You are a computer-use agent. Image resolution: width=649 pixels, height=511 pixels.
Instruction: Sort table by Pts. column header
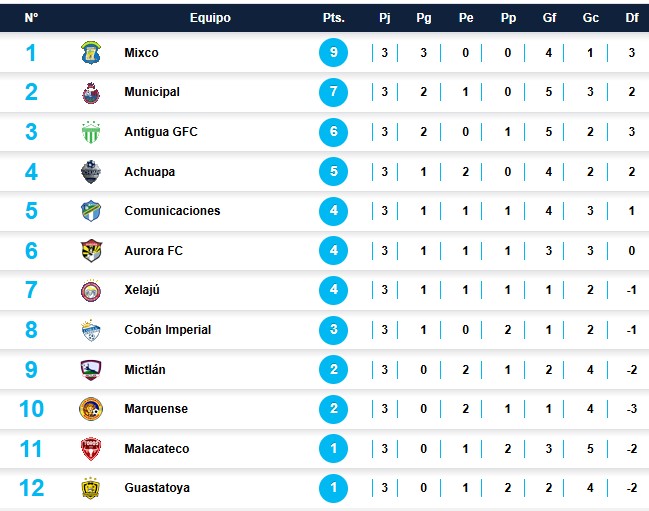pyautogui.click(x=333, y=18)
